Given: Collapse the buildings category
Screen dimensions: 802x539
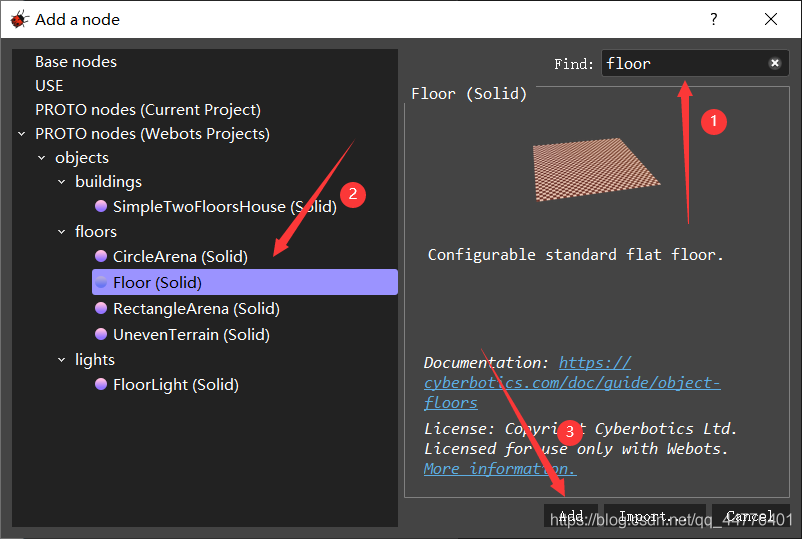Looking at the screenshot, I should (61, 182).
